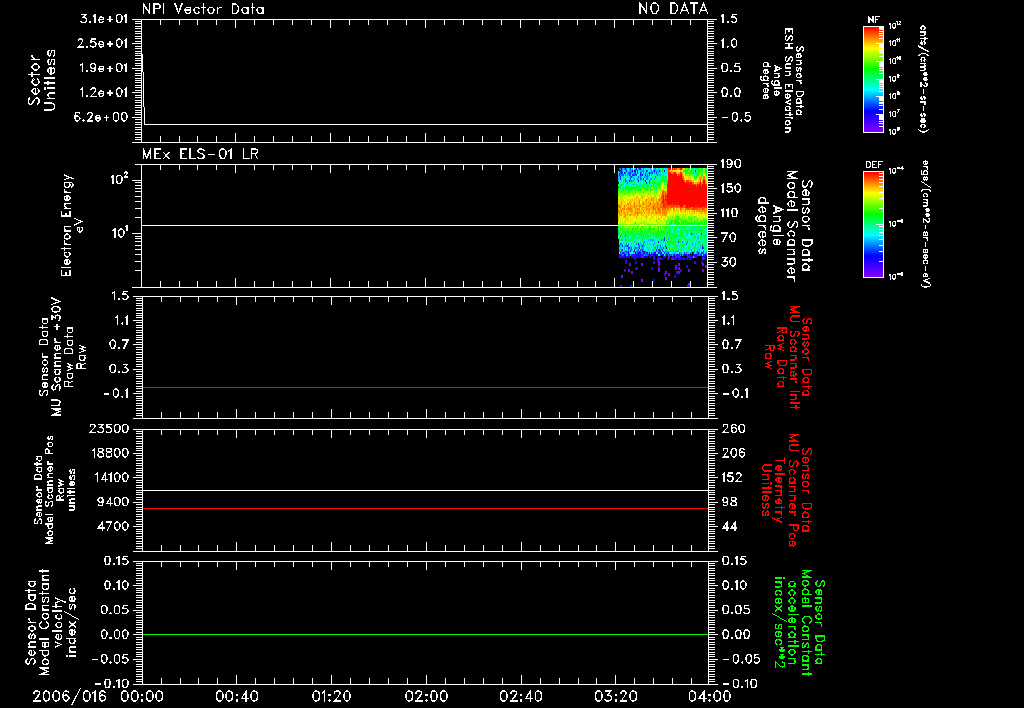The width and height of the screenshot is (1024, 708).
Task: Click the 'Model Scanner Pos Raw' axis label
Action: click(x=54, y=490)
